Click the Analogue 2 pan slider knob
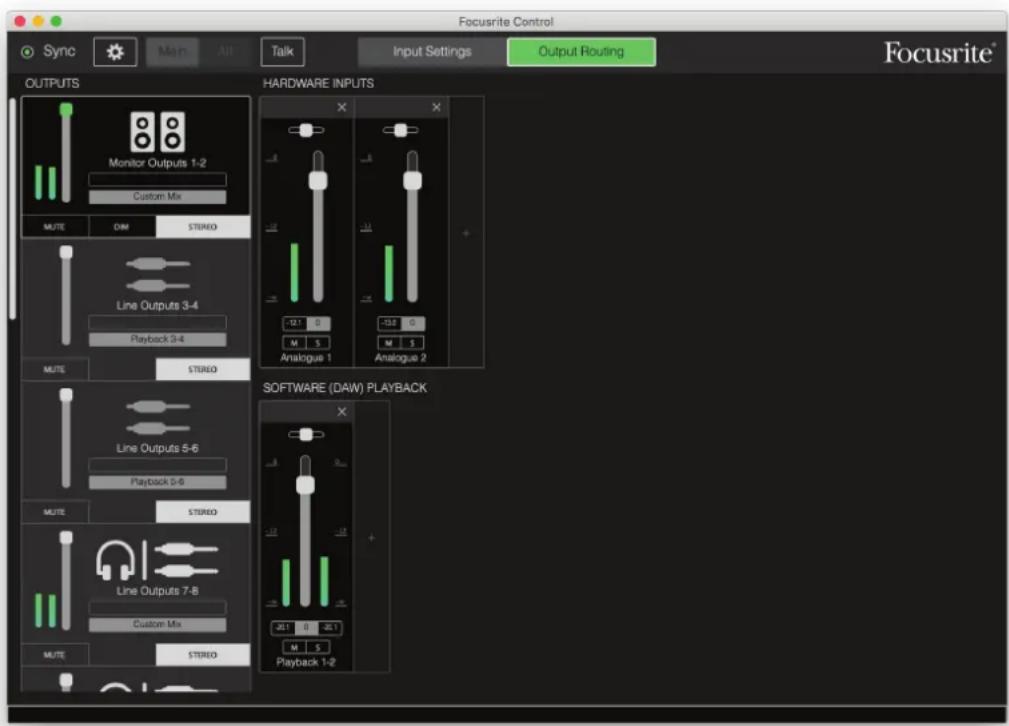The width and height of the screenshot is (1009, 726). pos(401,131)
